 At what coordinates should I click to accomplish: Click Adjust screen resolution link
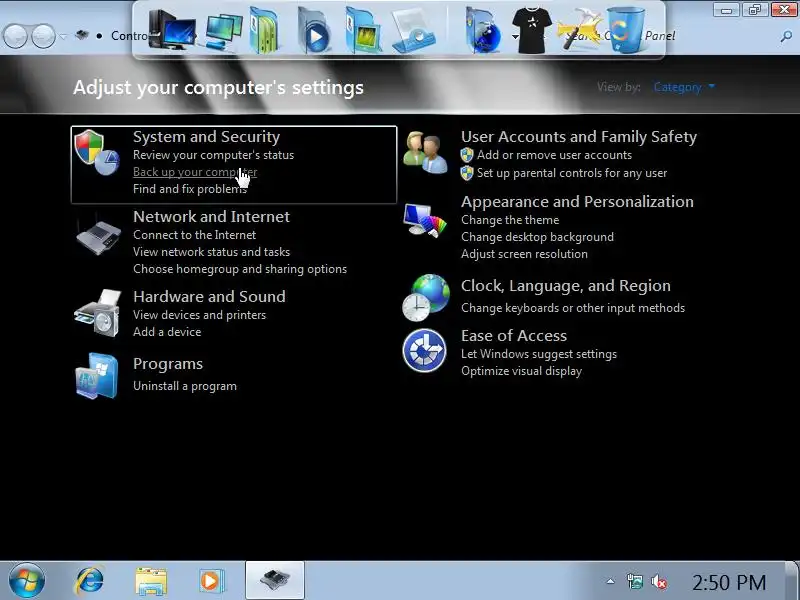(524, 254)
